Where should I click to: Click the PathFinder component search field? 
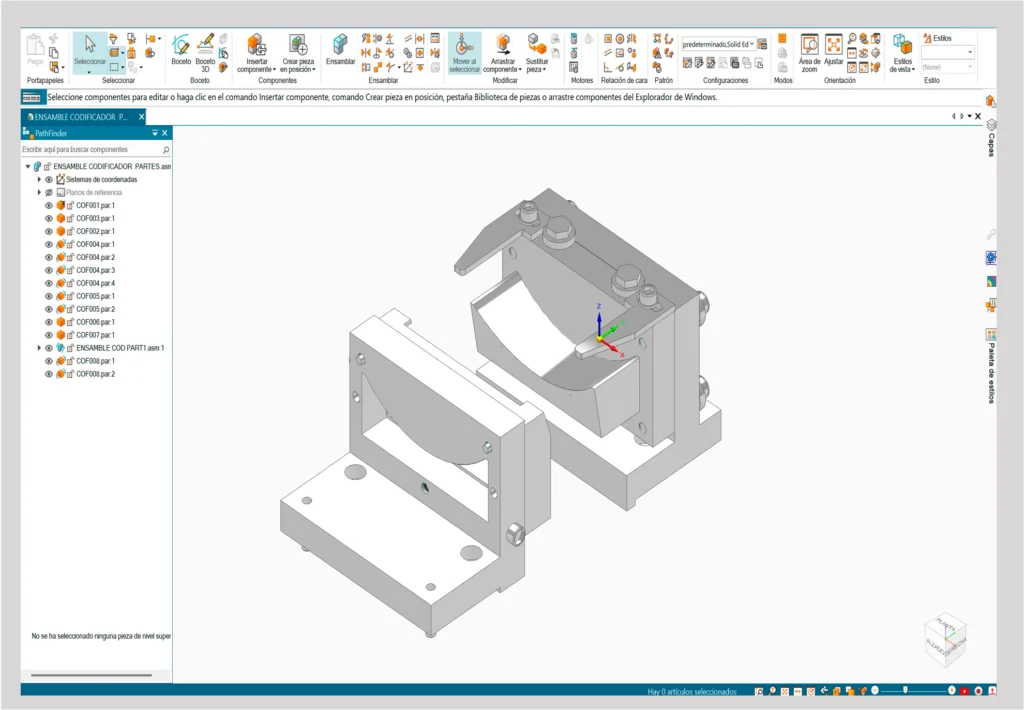tap(90, 149)
